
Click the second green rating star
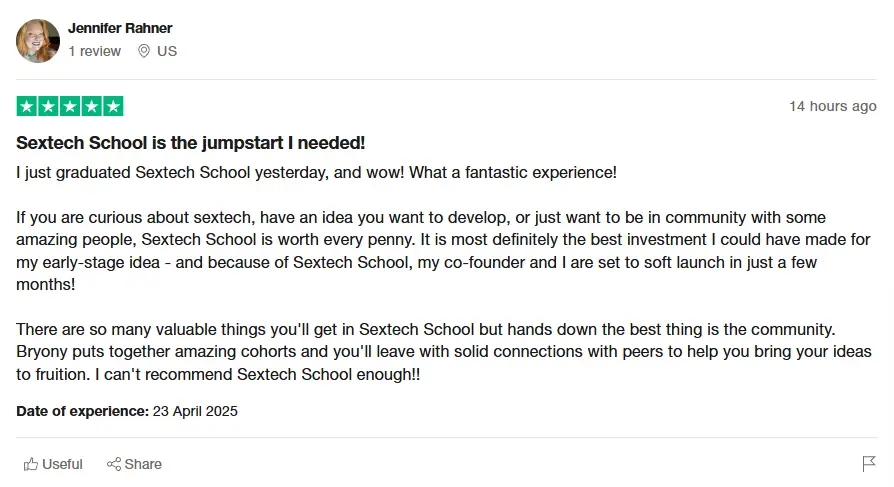(48, 106)
